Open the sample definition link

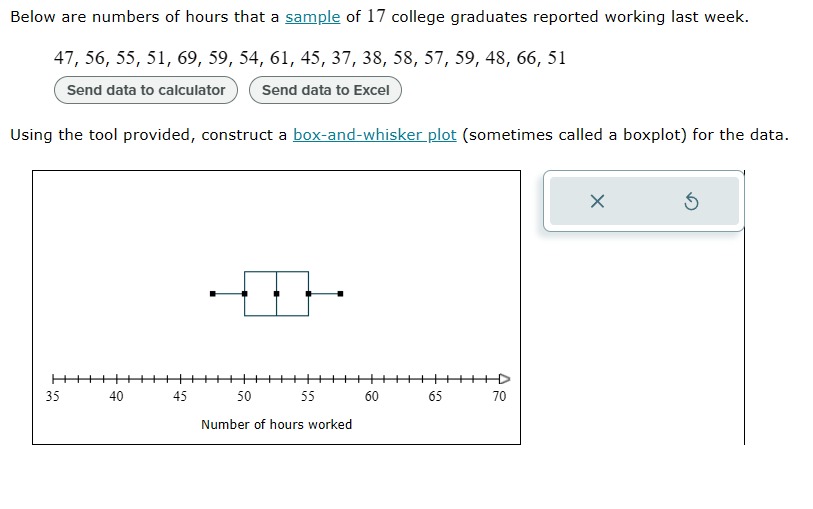click(x=313, y=17)
